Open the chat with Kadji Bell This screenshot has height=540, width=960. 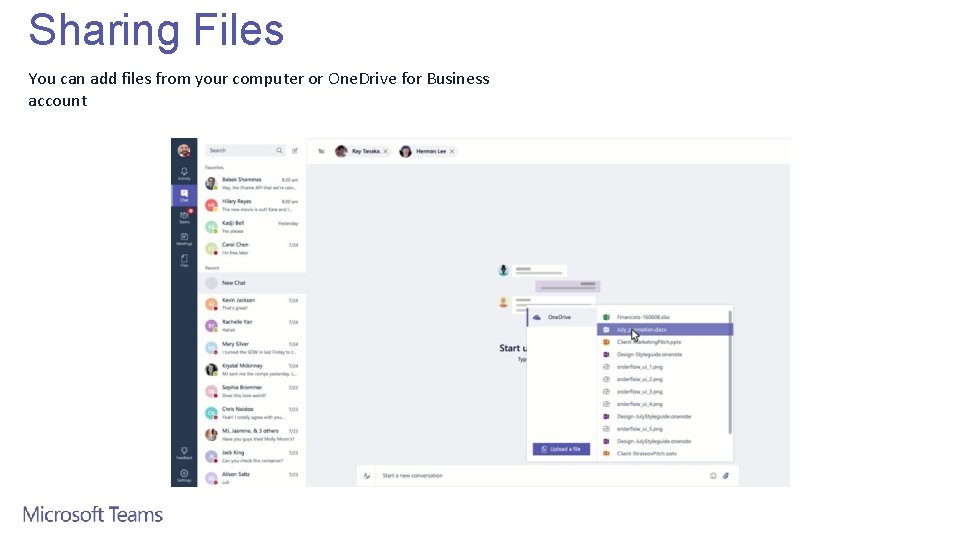(x=252, y=227)
